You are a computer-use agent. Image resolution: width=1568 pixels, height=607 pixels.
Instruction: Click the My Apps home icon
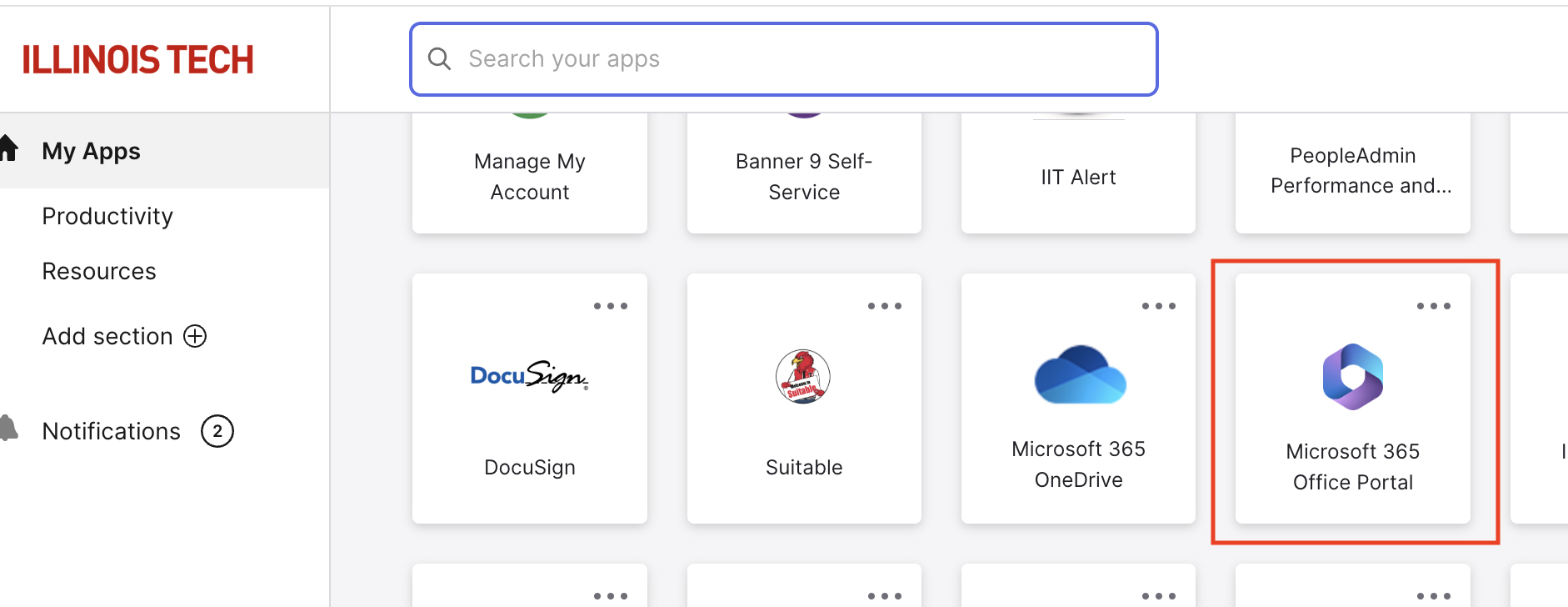click(8, 148)
